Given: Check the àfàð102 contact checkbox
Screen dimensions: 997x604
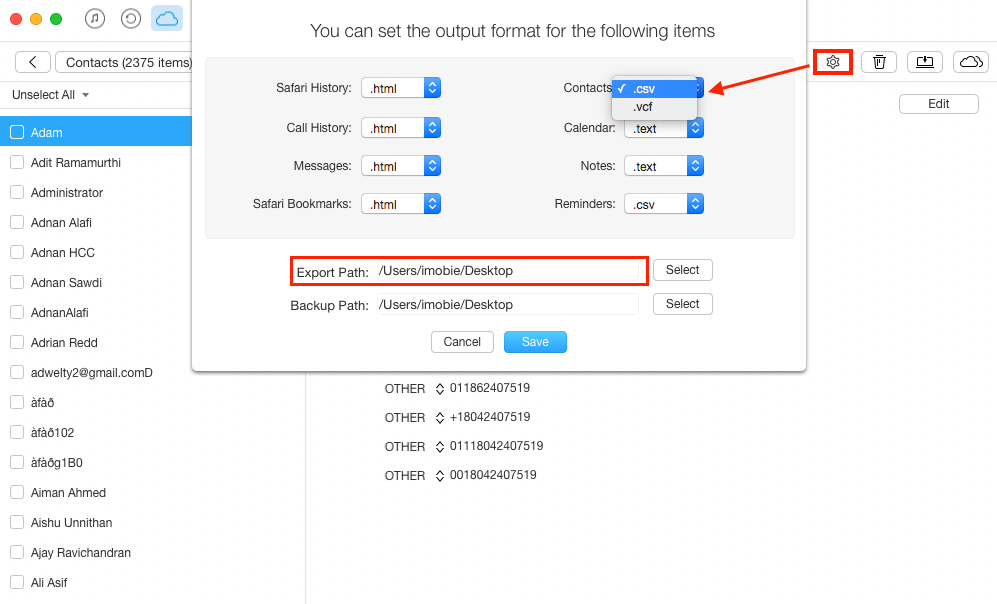Looking at the screenshot, I should coord(17,432).
